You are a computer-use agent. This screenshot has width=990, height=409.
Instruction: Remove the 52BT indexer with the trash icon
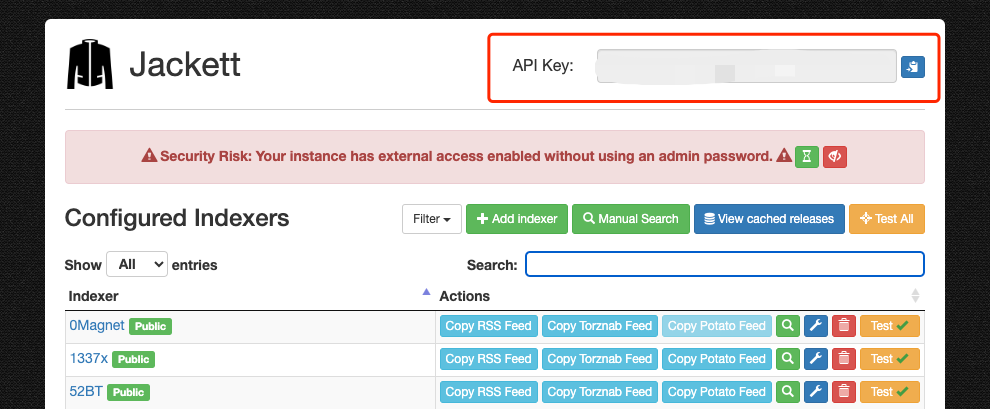click(x=844, y=391)
